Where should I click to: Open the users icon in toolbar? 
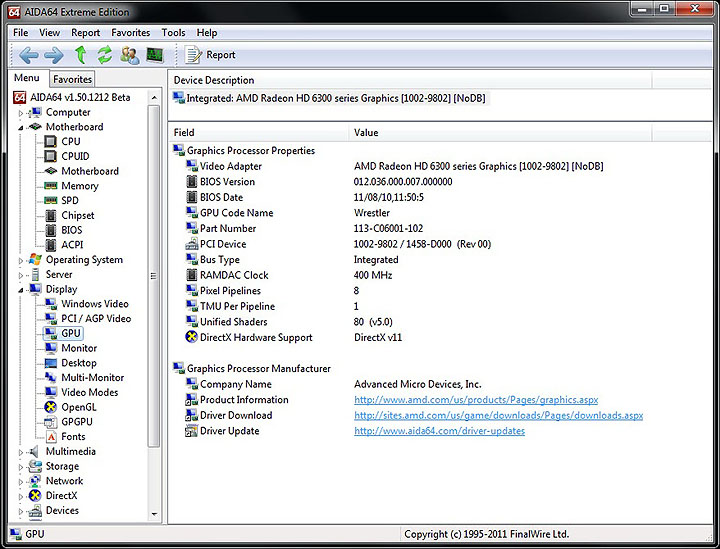130,55
